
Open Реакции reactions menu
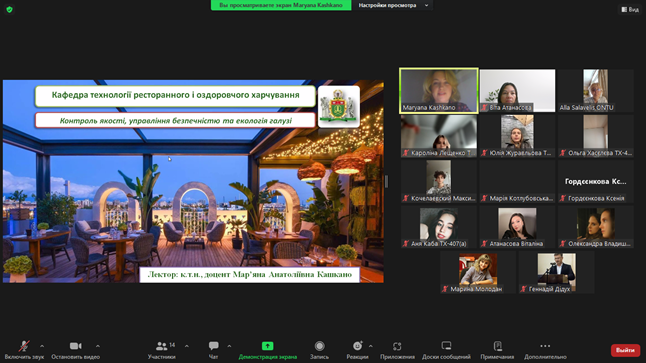click(x=357, y=350)
